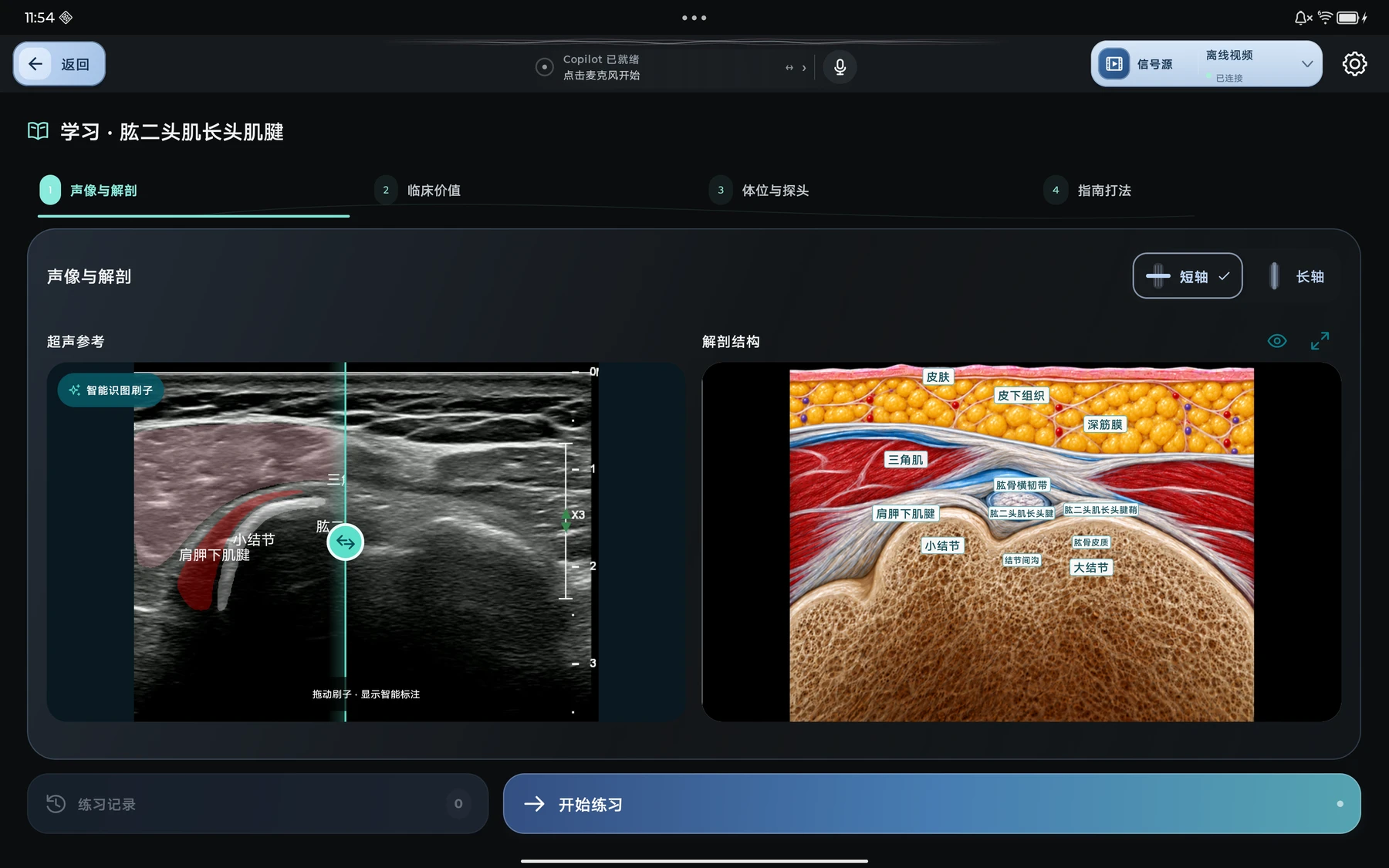Open settings gear icon
Viewport: 1389px width, 868px height.
coord(1354,64)
